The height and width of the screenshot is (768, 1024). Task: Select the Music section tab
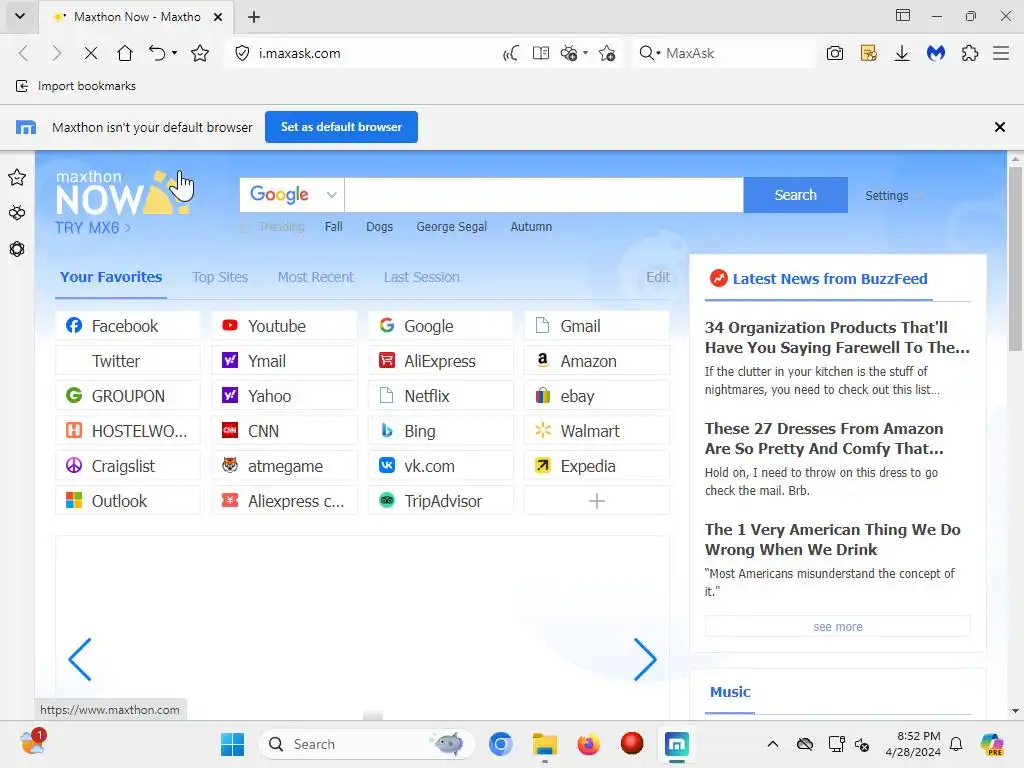coord(730,692)
